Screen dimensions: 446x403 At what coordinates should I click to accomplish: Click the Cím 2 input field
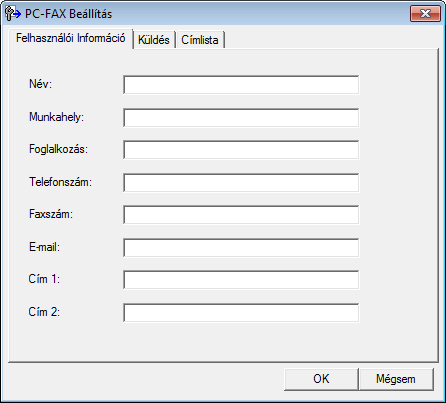[x=241, y=312]
